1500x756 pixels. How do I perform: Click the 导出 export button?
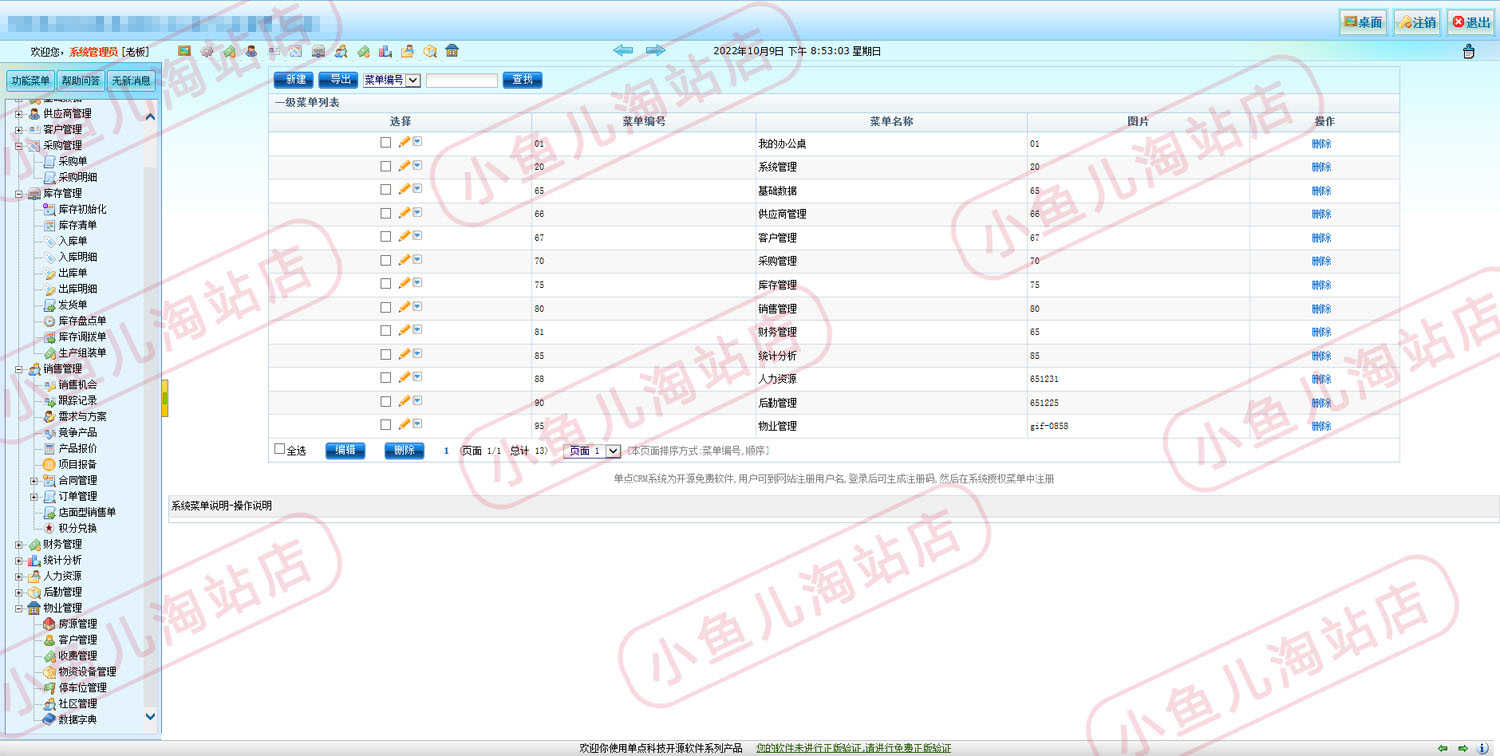tap(339, 80)
